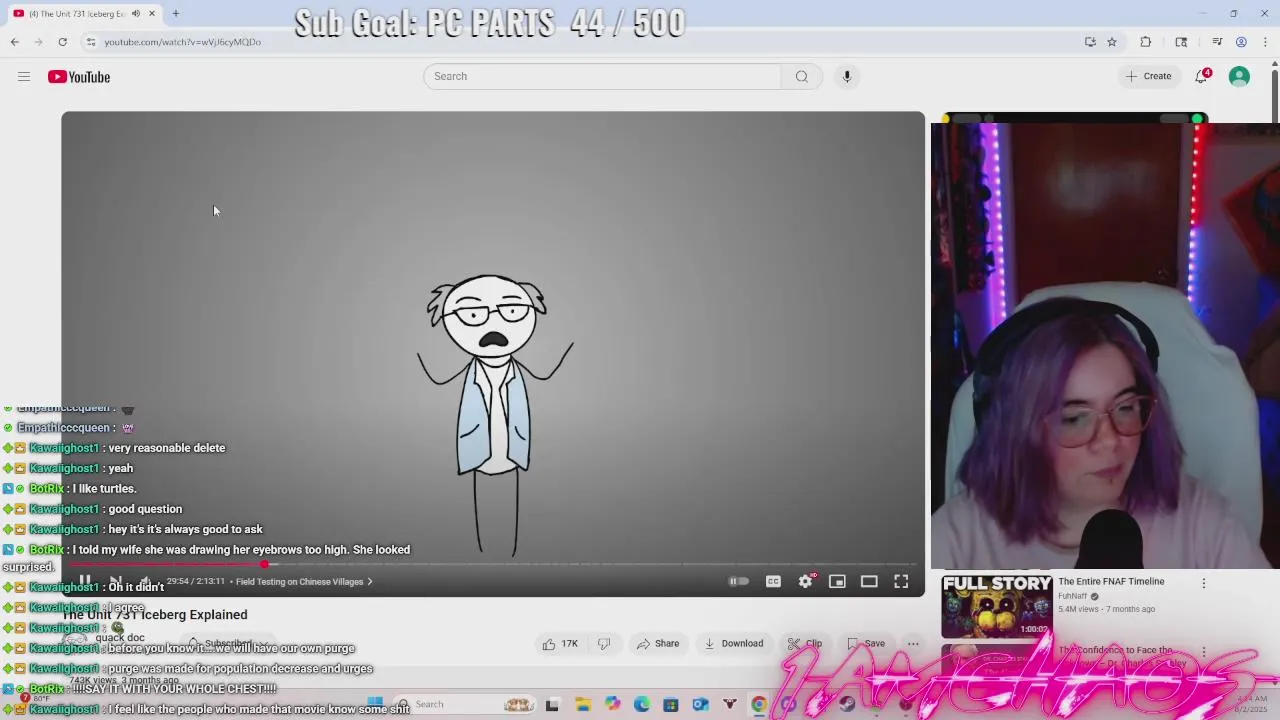Image resolution: width=1280 pixels, height=720 pixels.
Task: Save the video to a playlist
Action: 866,644
